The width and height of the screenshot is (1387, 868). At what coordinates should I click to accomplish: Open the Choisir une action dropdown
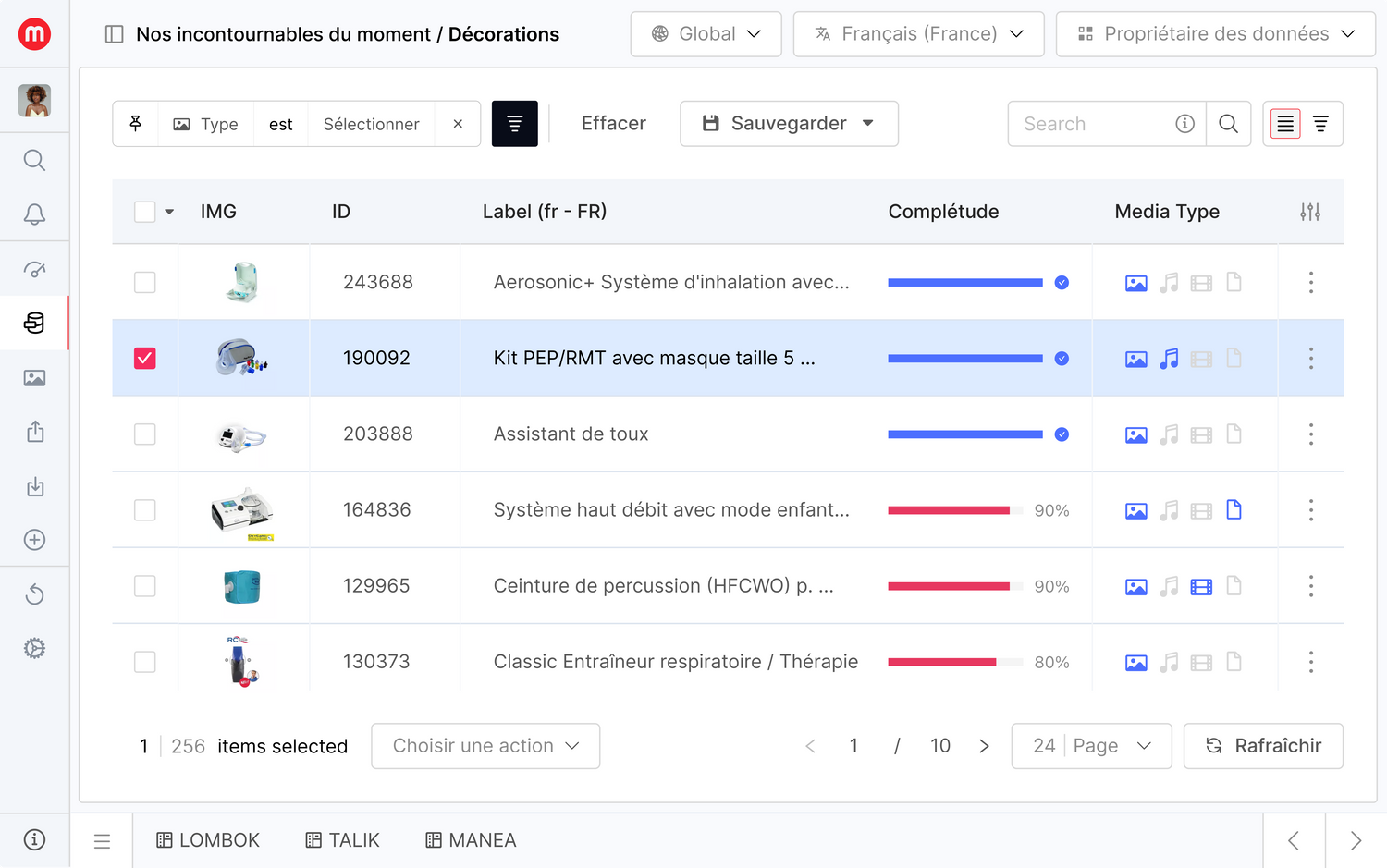(485, 746)
